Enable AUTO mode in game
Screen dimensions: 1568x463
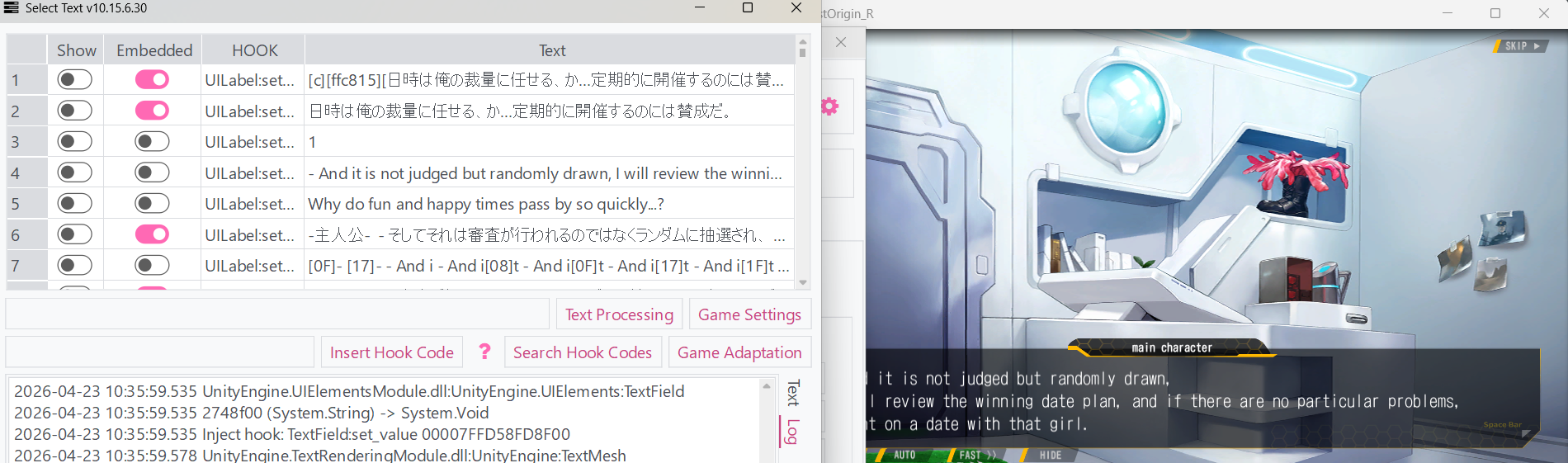pyautogui.click(x=904, y=455)
